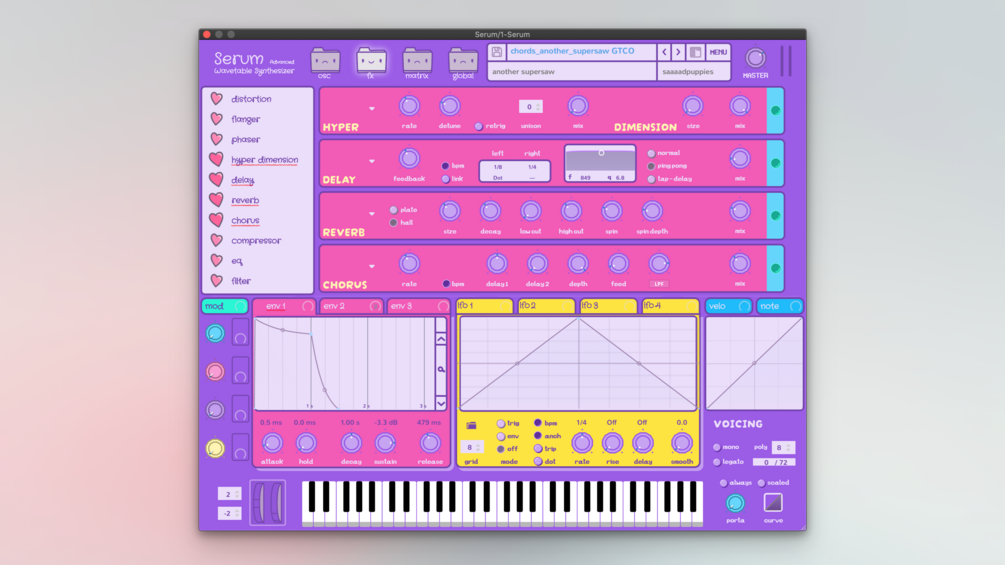Screen dimensions: 1005x565
Task: Enable mono voicing
Action: click(717, 447)
